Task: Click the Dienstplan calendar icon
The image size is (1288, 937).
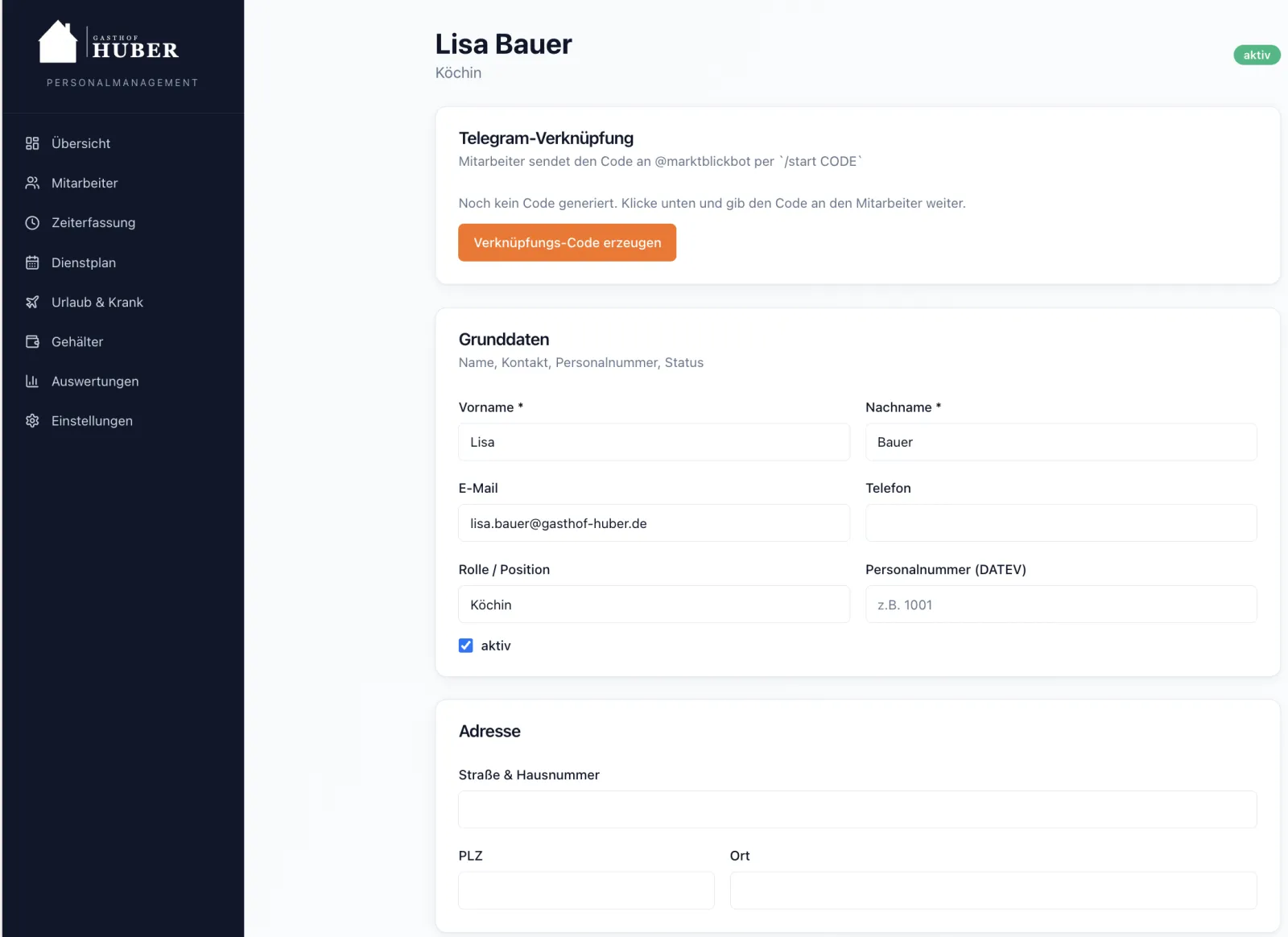Action: [x=32, y=262]
